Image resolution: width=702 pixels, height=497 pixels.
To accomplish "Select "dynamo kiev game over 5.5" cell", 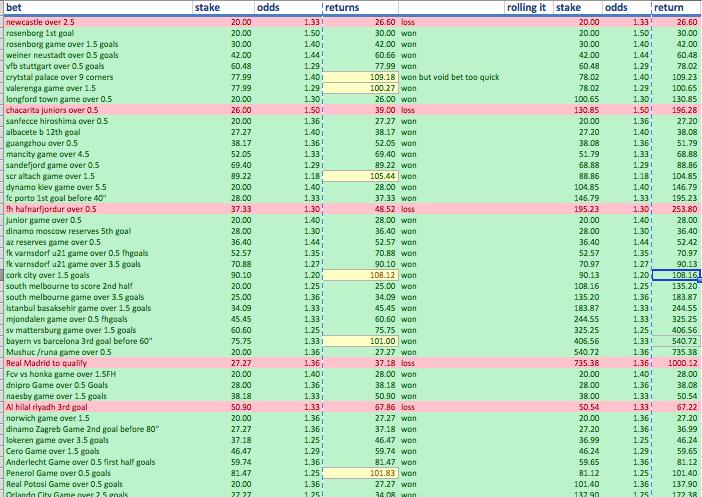I will [98, 187].
